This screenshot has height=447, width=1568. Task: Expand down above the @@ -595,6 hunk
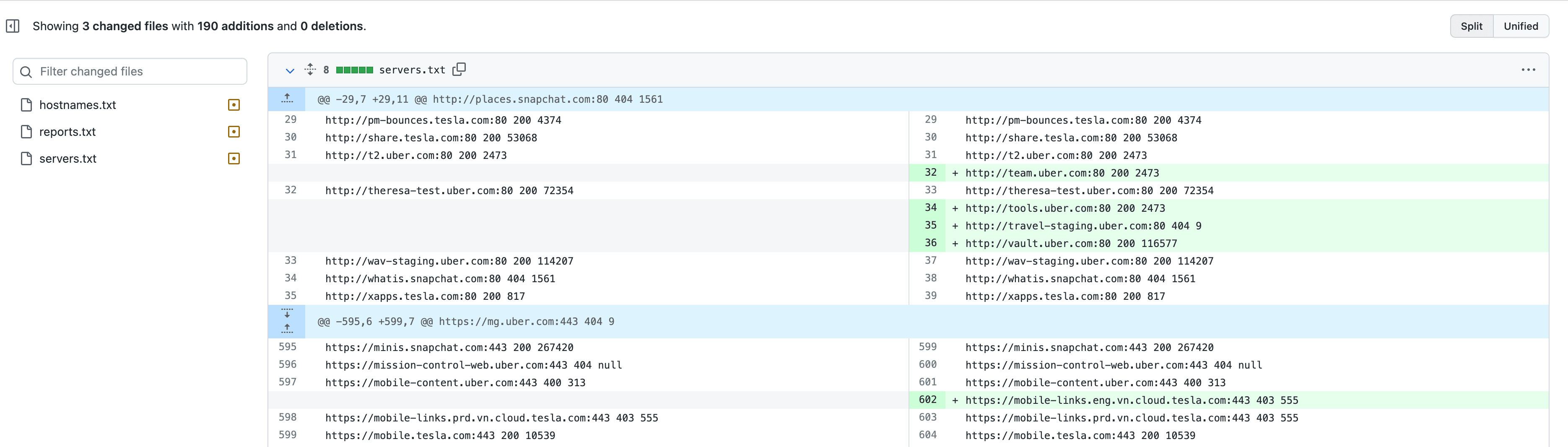coord(287,313)
